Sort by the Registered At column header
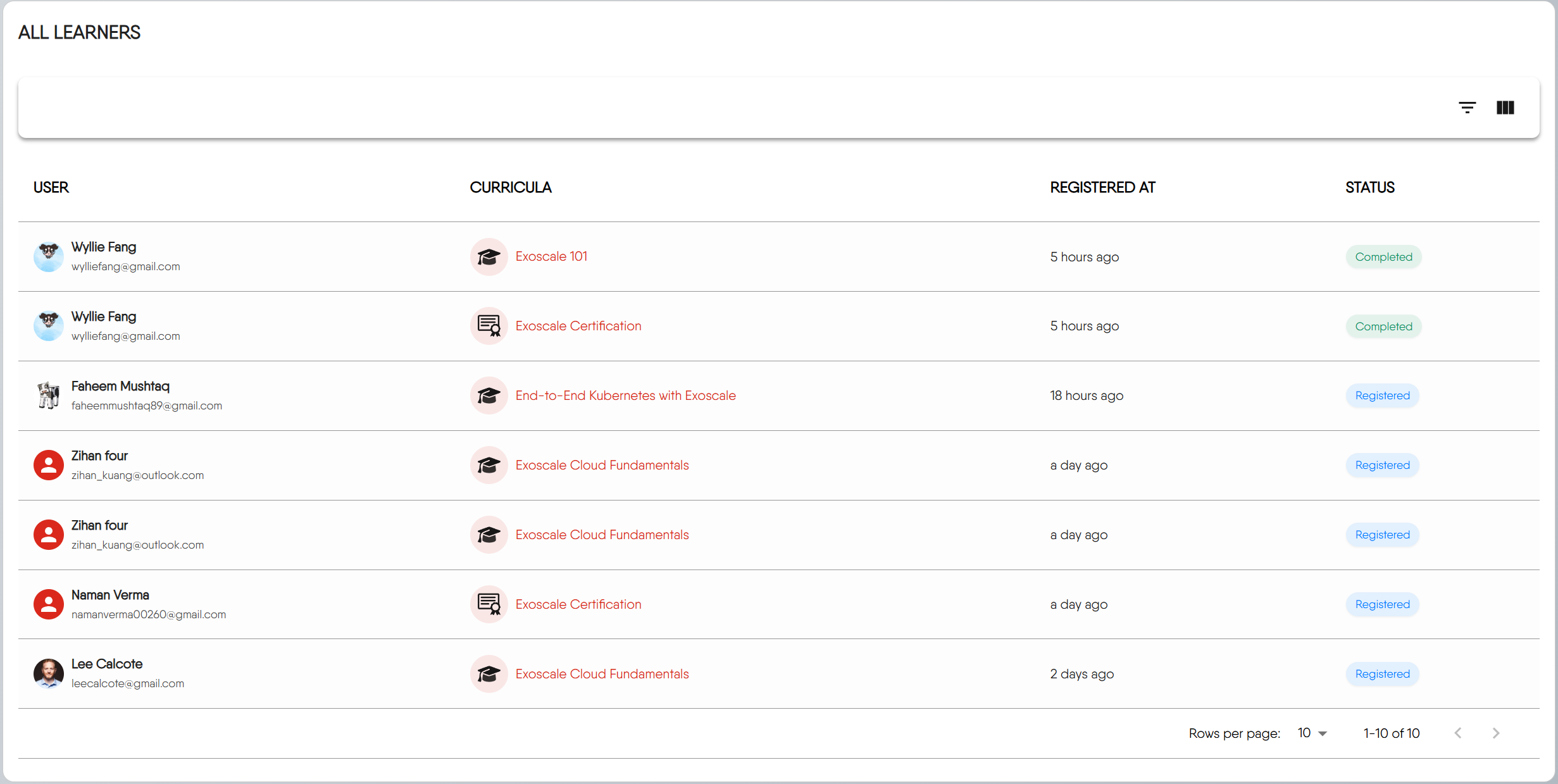This screenshot has height=784, width=1558. pos(1102,187)
